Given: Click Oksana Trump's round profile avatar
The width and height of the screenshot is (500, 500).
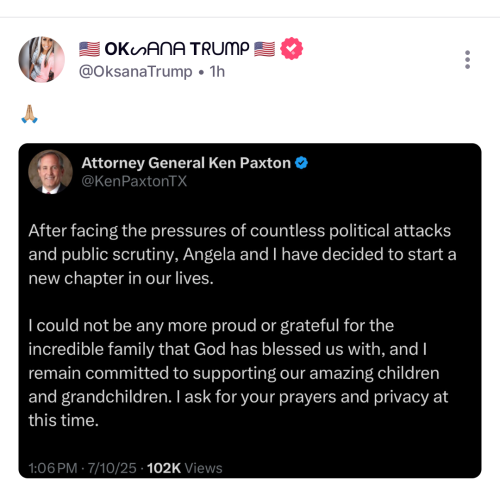Looking at the screenshot, I should coord(42,60).
